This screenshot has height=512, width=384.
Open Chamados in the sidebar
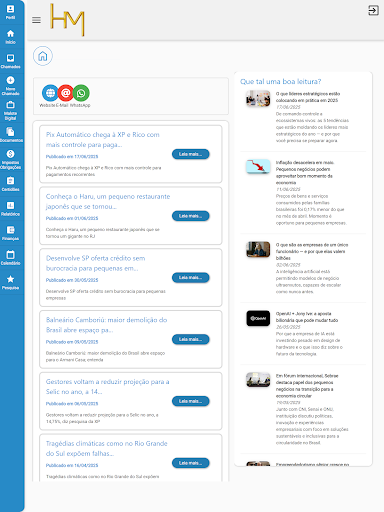pyautogui.click(x=10, y=61)
